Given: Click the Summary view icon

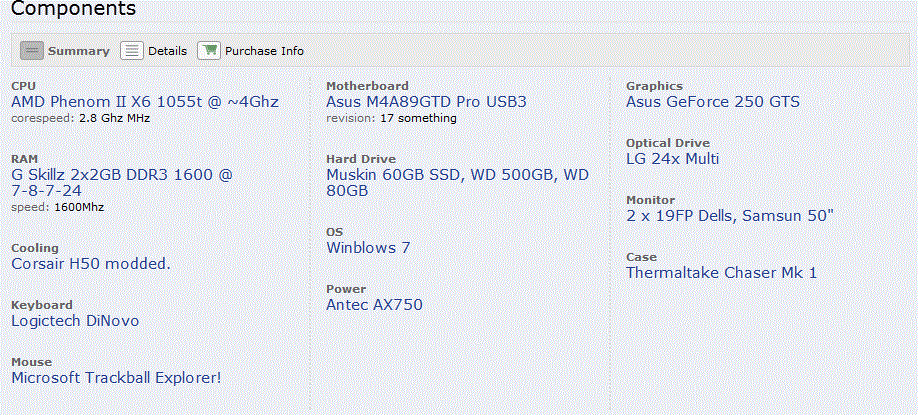Looking at the screenshot, I should point(32,51).
